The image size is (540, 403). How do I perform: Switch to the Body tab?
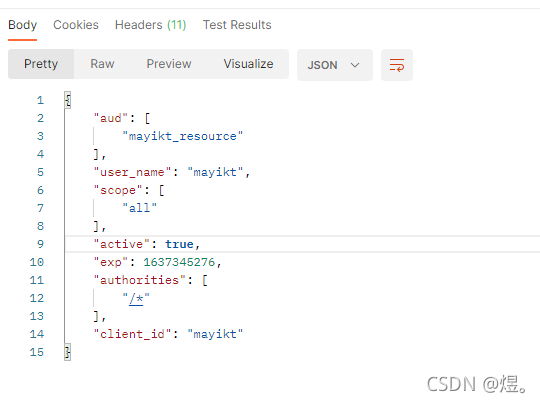pyautogui.click(x=22, y=25)
